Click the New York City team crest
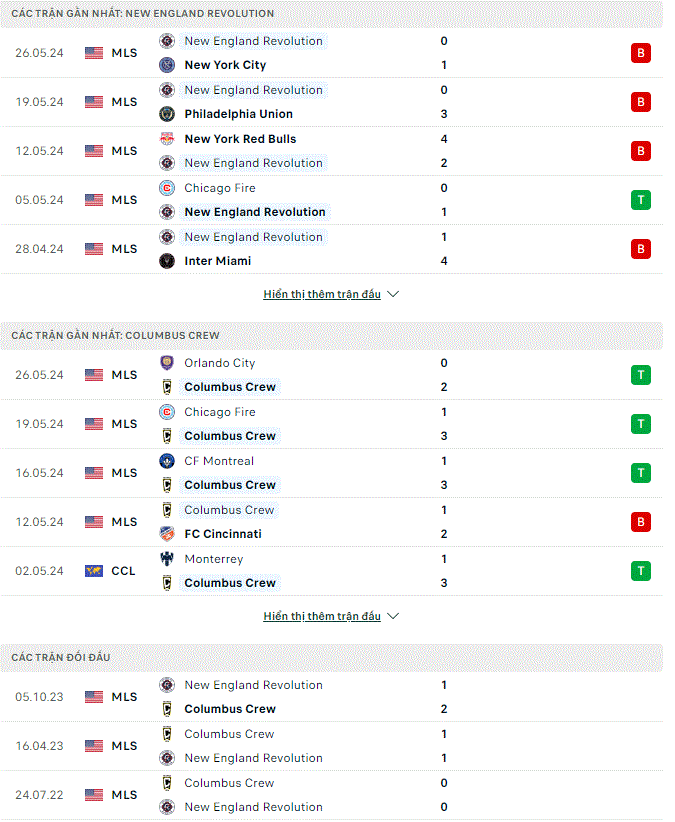Image resolution: width=675 pixels, height=822 pixels. pos(167,65)
